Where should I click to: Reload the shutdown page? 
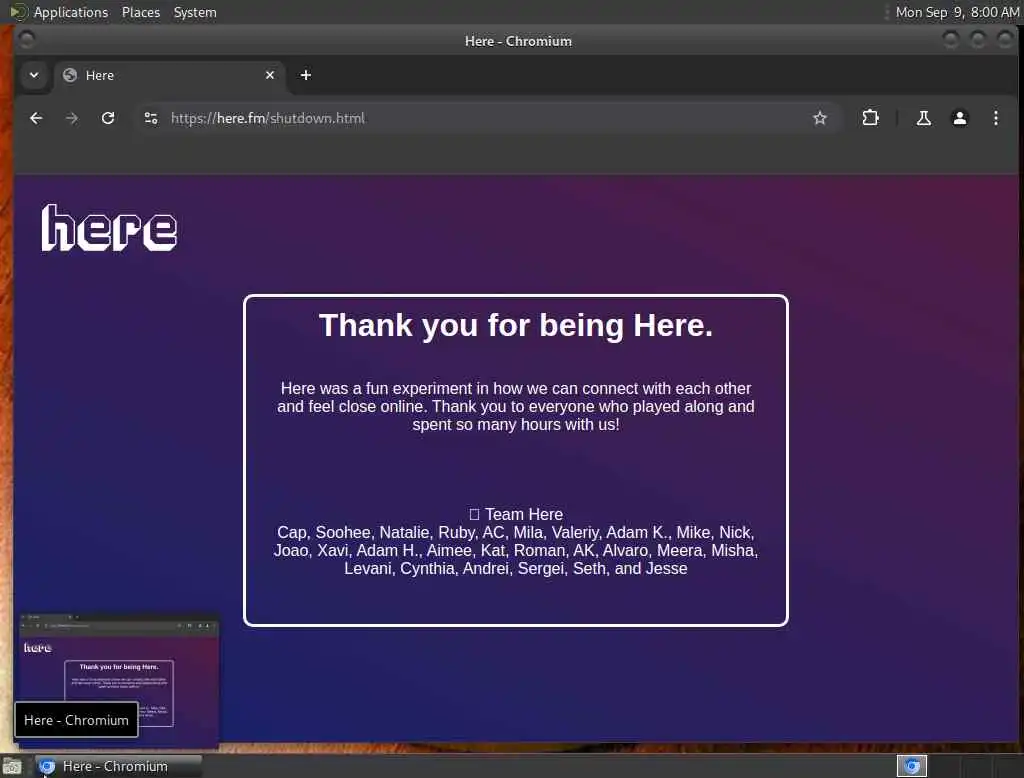pos(108,118)
